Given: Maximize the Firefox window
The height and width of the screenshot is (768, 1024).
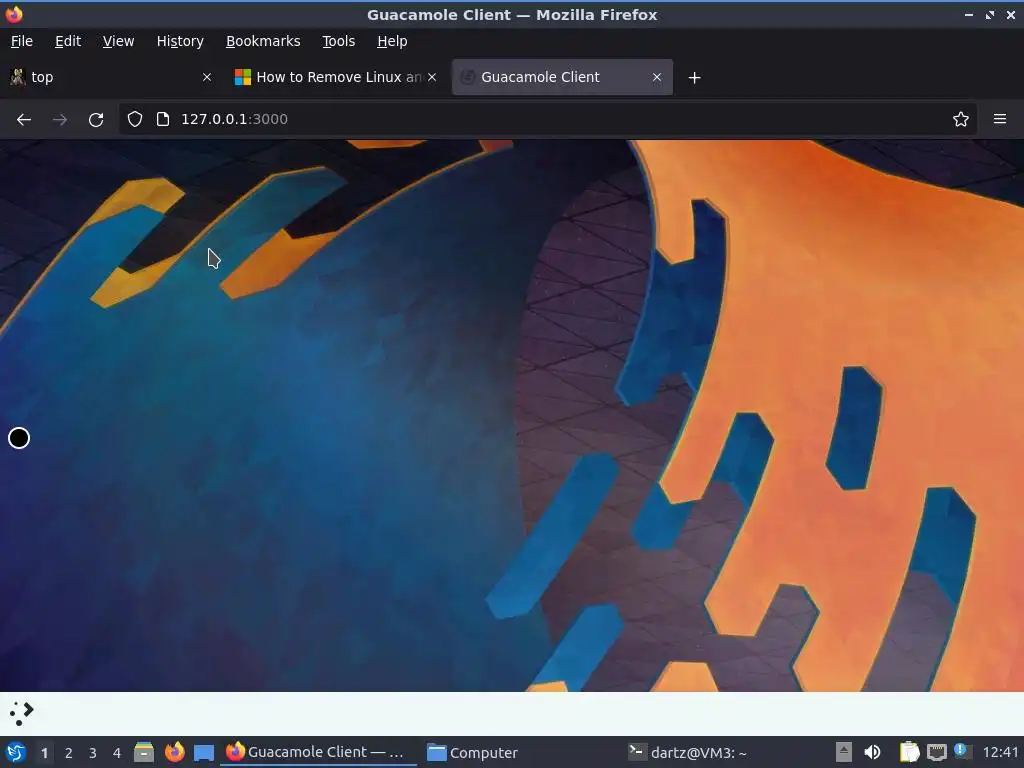Looking at the screenshot, I should pyautogui.click(x=990, y=14).
